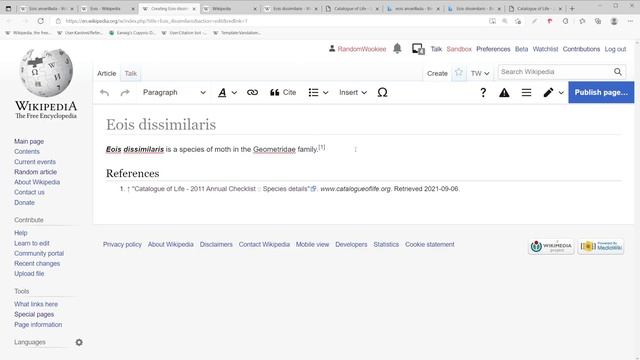Viewport: 640px width, 360px height.
Task: Open Special pages
Action: click(x=34, y=314)
